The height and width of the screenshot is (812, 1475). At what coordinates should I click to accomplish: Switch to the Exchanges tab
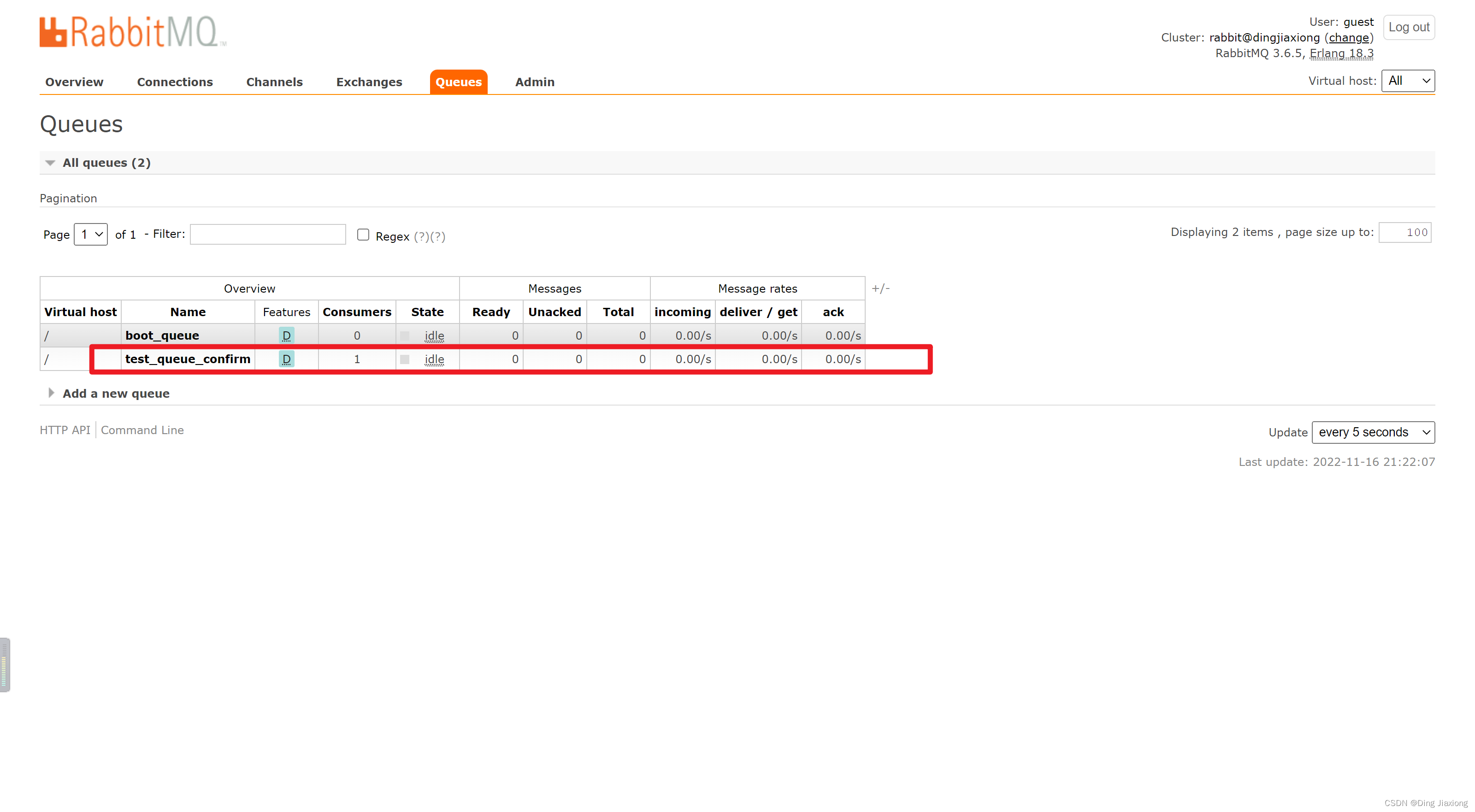(369, 81)
